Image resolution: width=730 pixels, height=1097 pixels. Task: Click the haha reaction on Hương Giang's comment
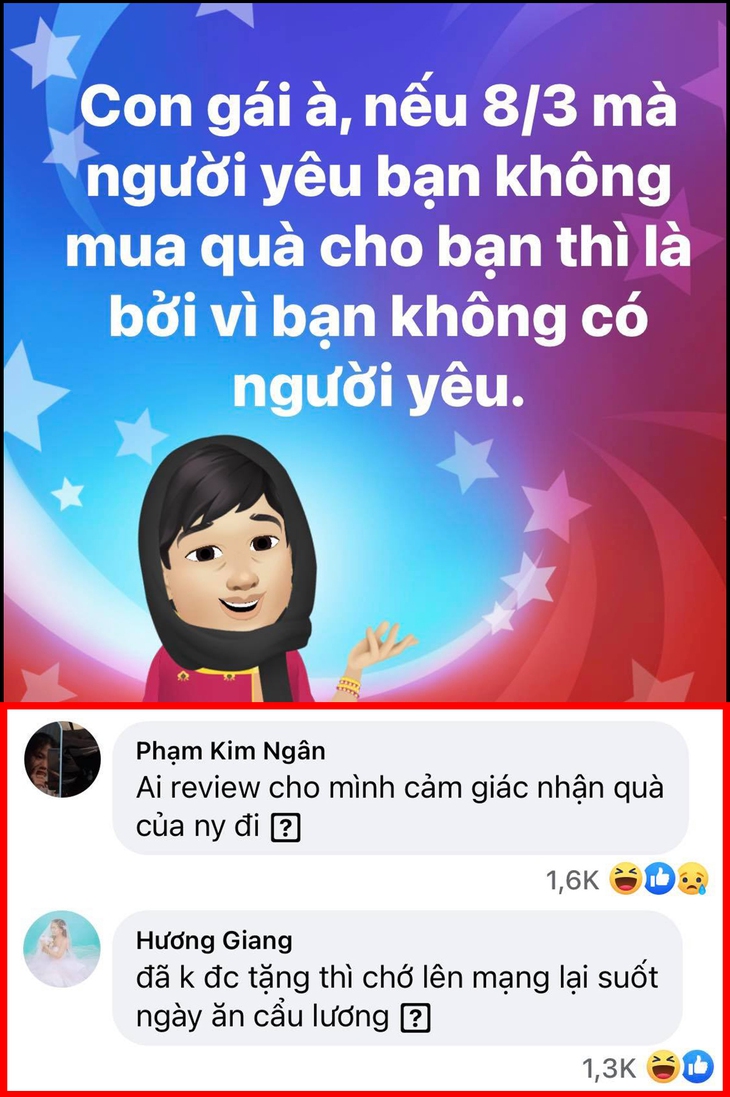663,1067
